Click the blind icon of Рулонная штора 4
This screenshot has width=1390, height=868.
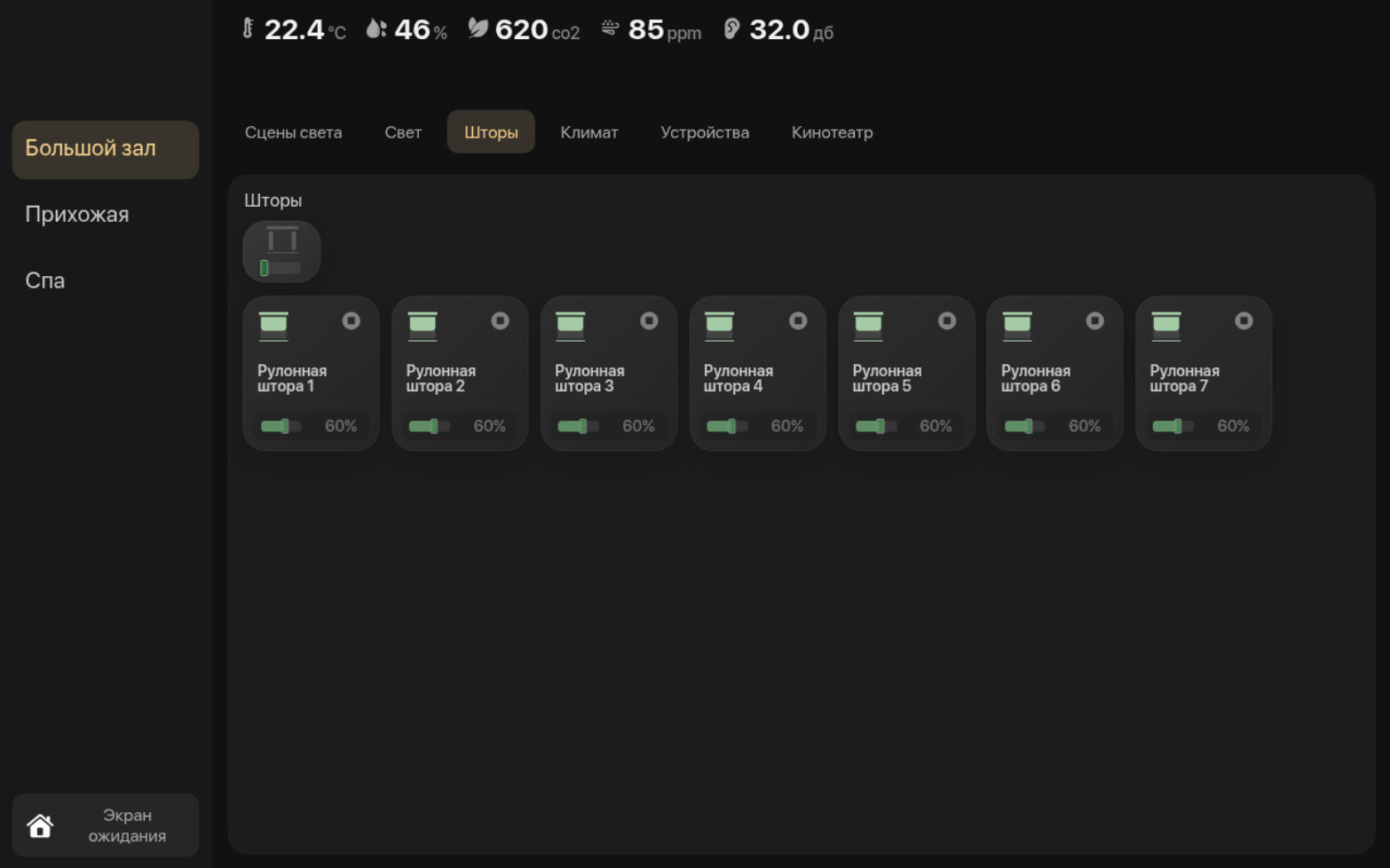720,326
